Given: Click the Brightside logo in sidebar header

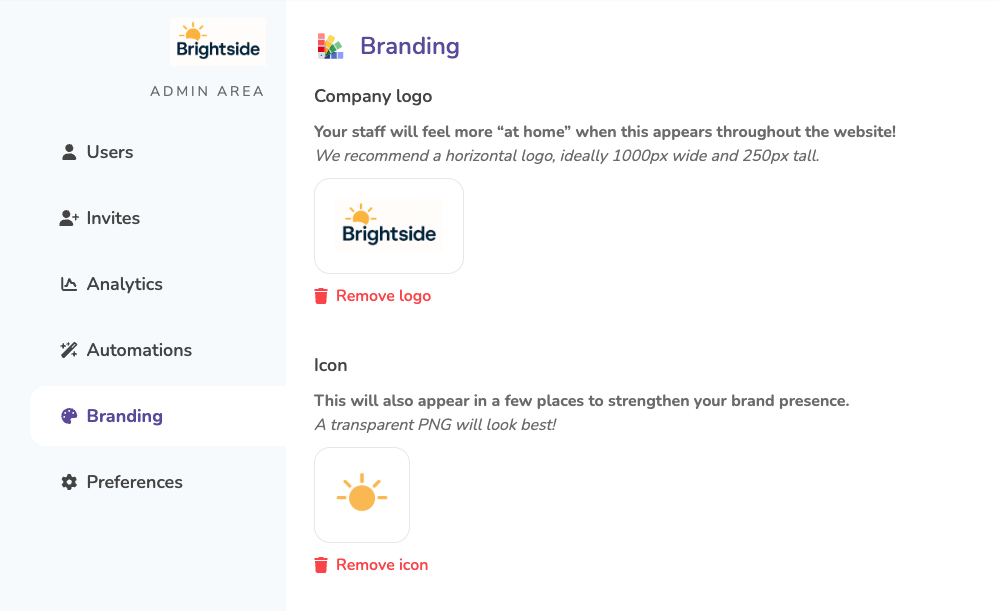Looking at the screenshot, I should tap(218, 42).
